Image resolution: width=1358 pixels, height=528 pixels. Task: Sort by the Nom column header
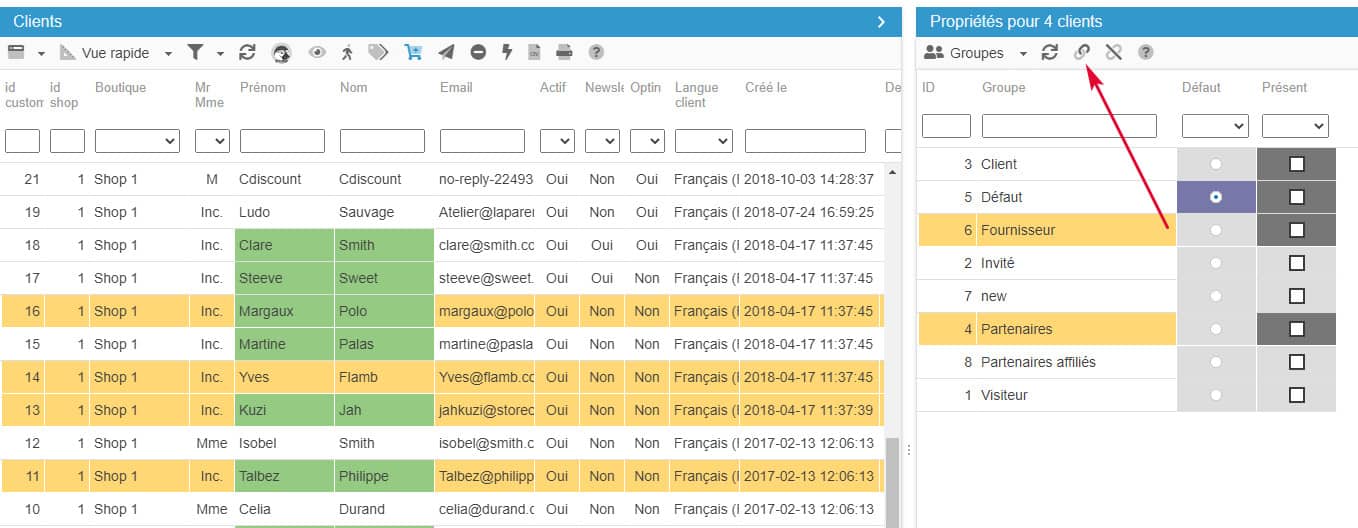354,88
